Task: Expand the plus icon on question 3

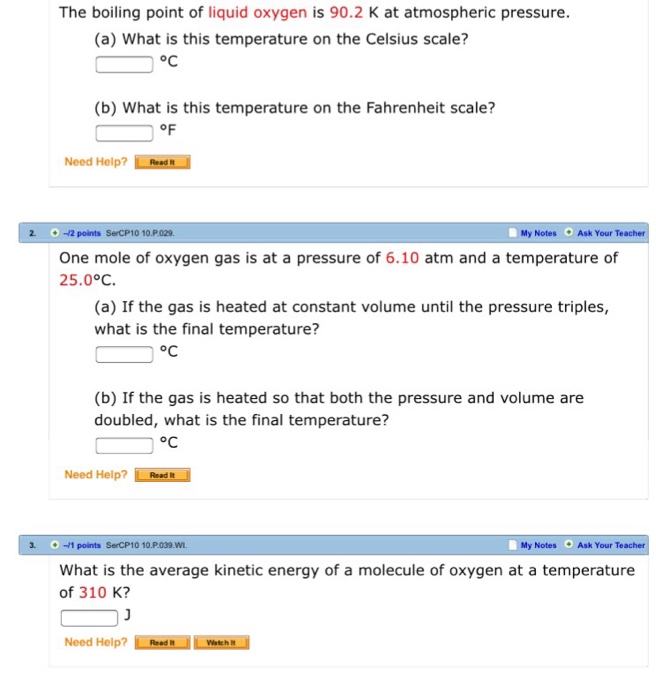Action: (53, 545)
